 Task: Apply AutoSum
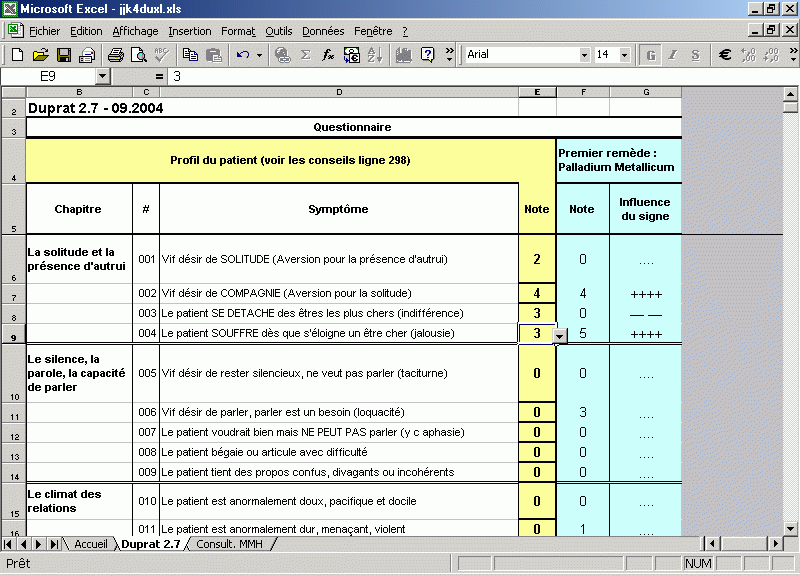pos(306,55)
